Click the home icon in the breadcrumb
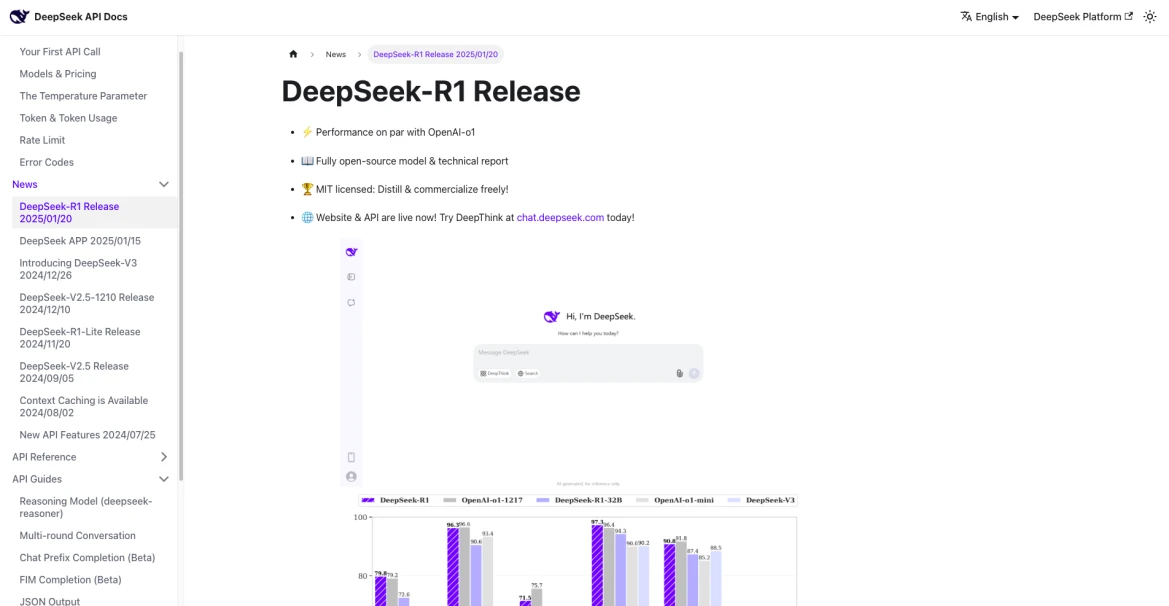This screenshot has height=606, width=1169. tap(293, 54)
